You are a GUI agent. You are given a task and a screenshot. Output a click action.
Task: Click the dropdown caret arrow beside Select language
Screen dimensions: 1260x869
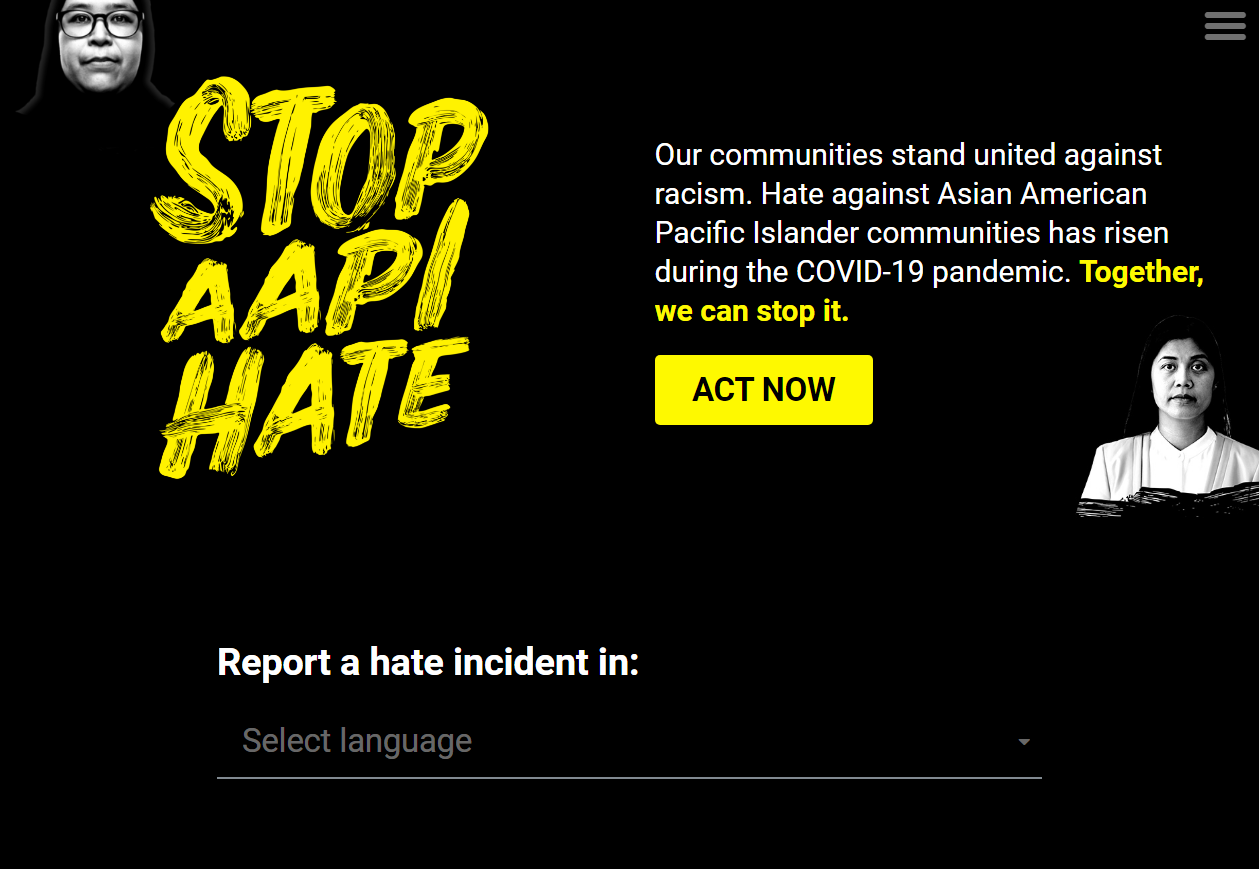tap(1024, 742)
